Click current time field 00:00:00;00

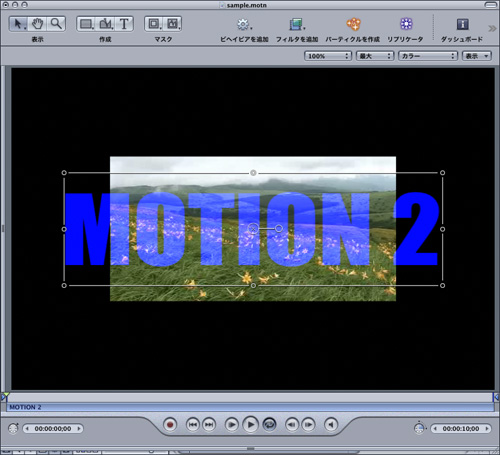tap(53, 429)
